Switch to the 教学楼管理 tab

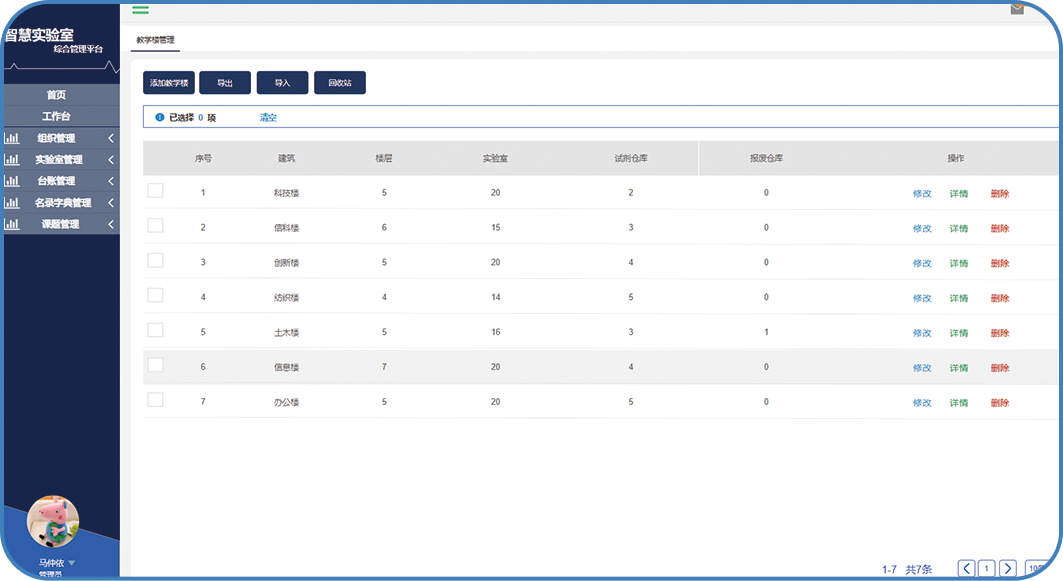[156, 40]
